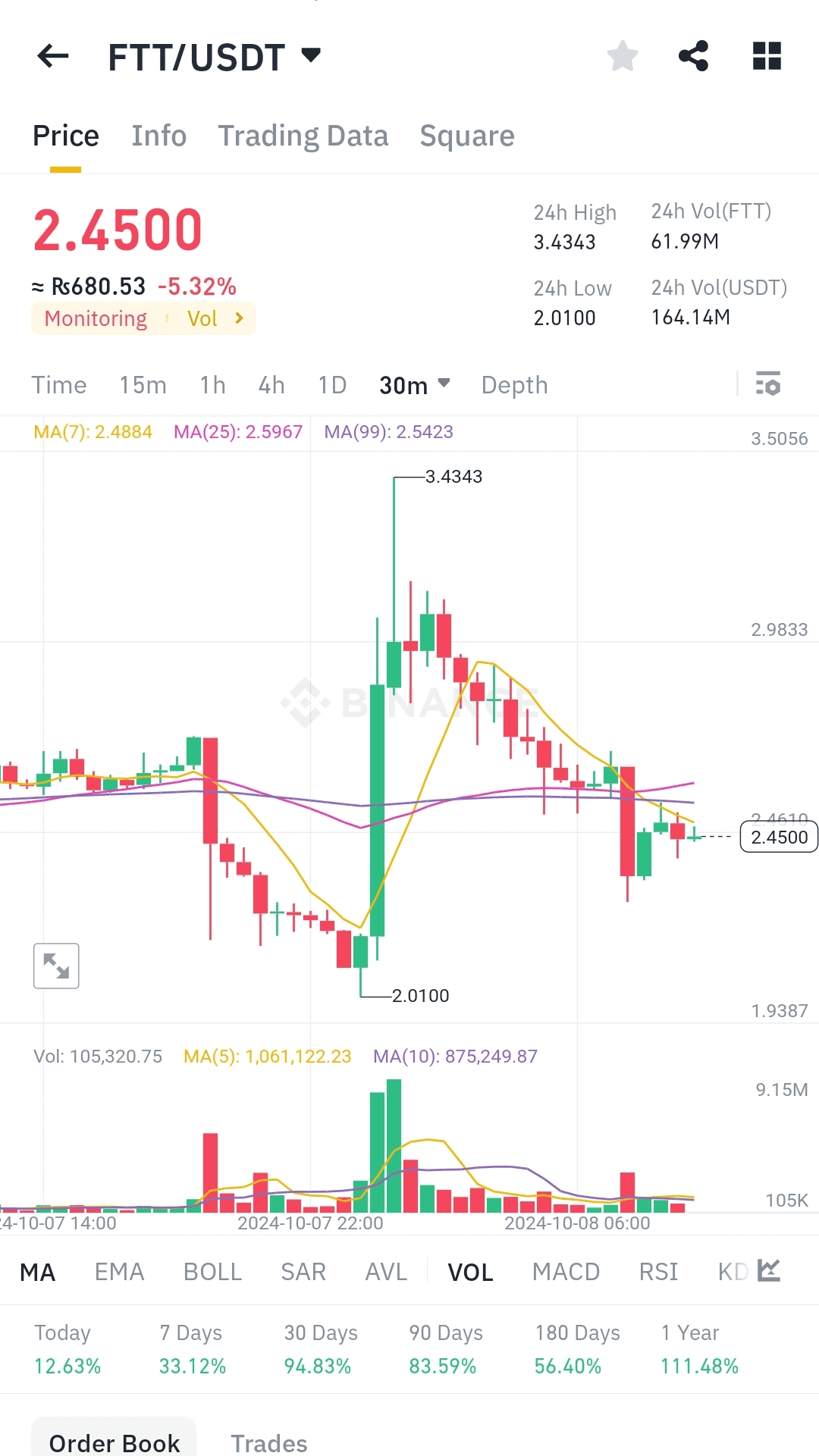The image size is (819, 1456).
Task: Tap the 2.4500 current price marker
Action: pos(779,838)
